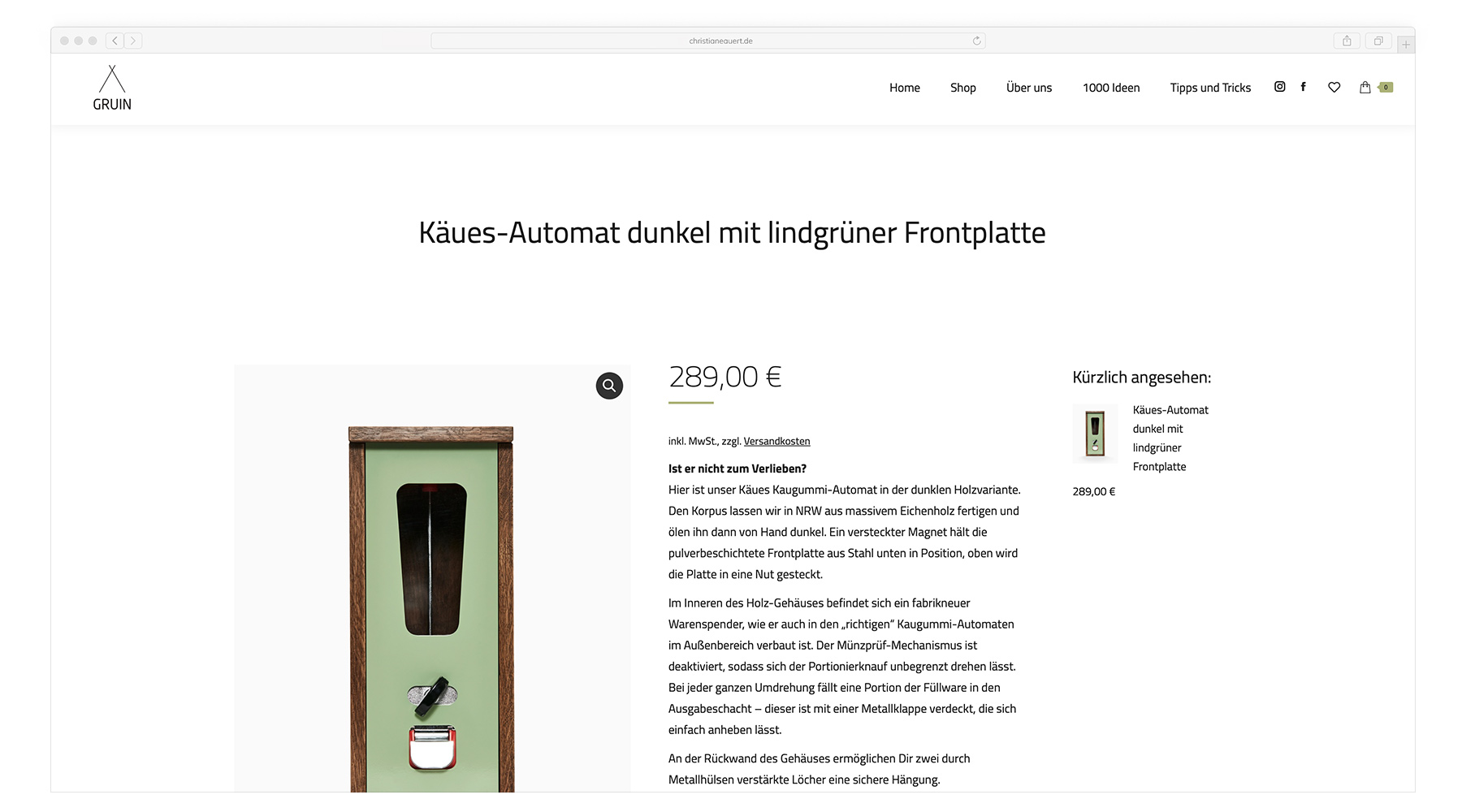Open the Facebook icon link
The width and height of the screenshot is (1462, 812).
(x=1303, y=87)
